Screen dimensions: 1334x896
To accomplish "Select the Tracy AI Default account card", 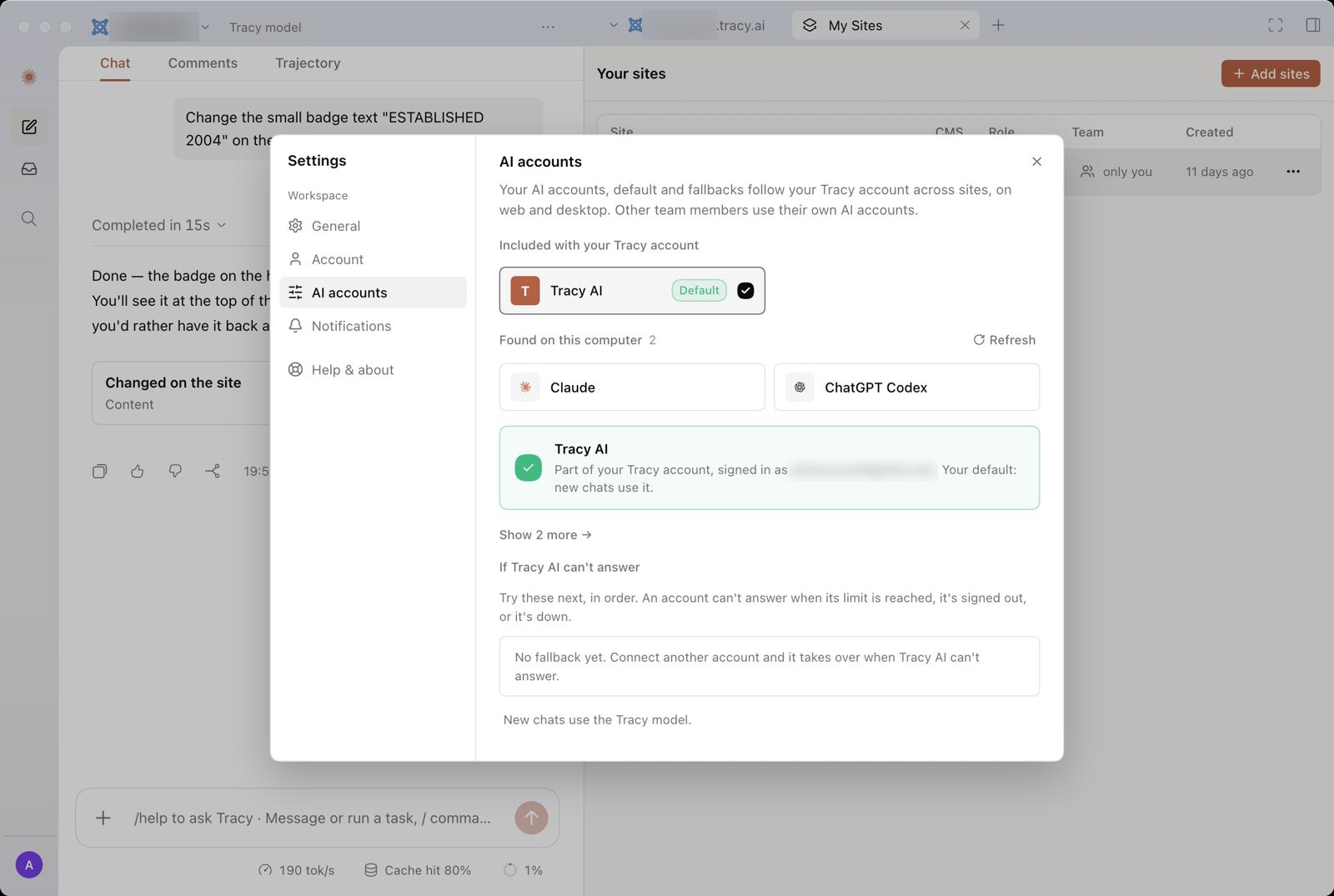I will 632,290.
